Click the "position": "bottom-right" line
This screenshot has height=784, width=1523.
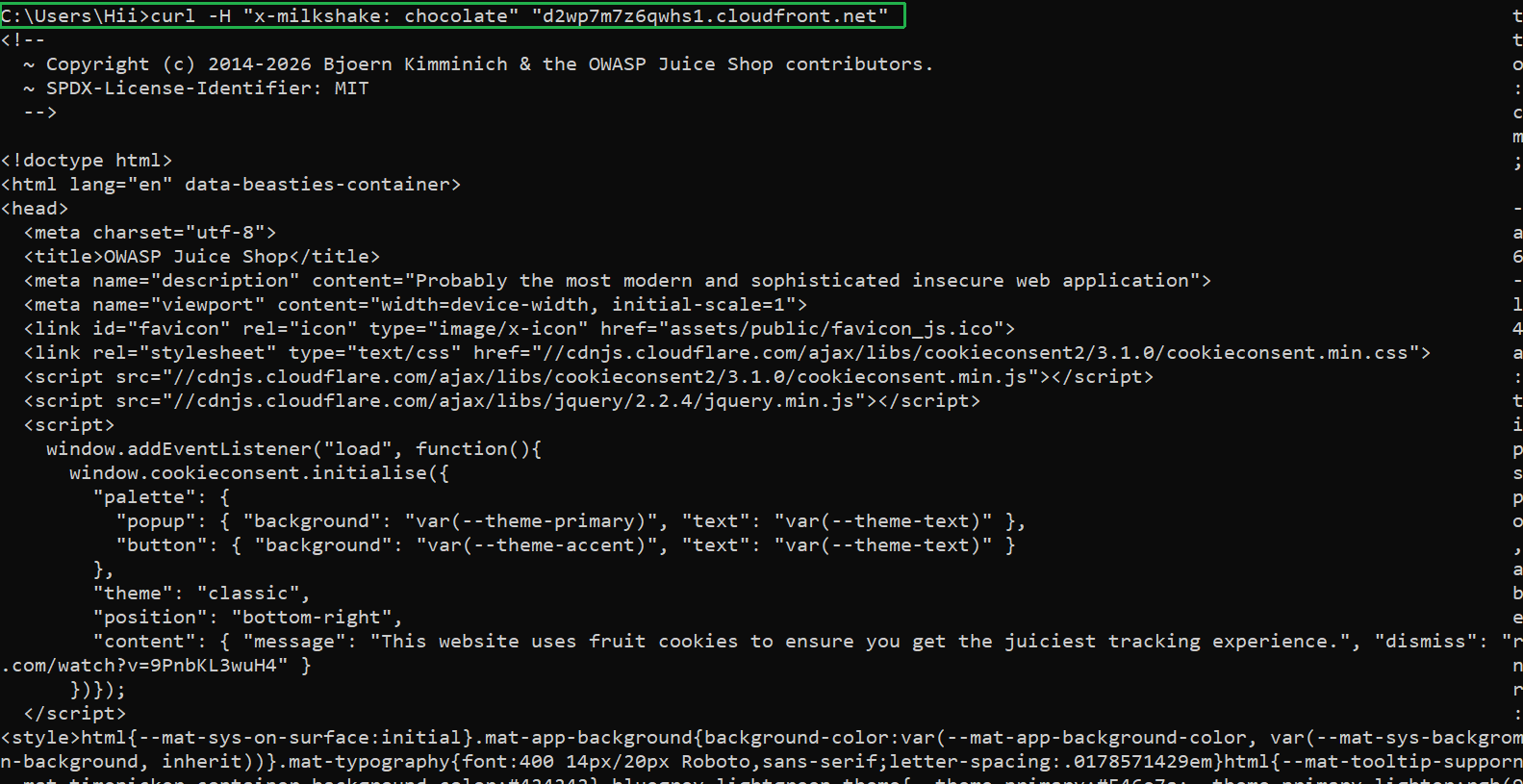click(x=248, y=618)
